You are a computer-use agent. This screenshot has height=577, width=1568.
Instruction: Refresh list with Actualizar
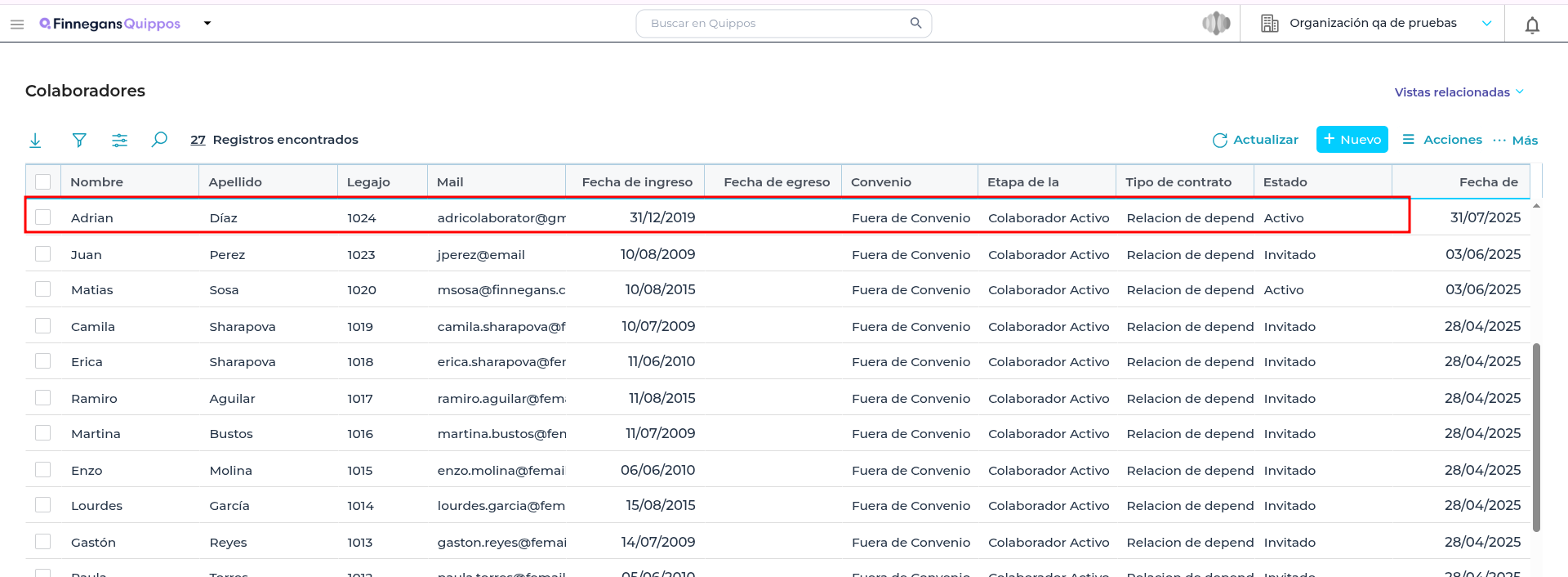[1255, 140]
